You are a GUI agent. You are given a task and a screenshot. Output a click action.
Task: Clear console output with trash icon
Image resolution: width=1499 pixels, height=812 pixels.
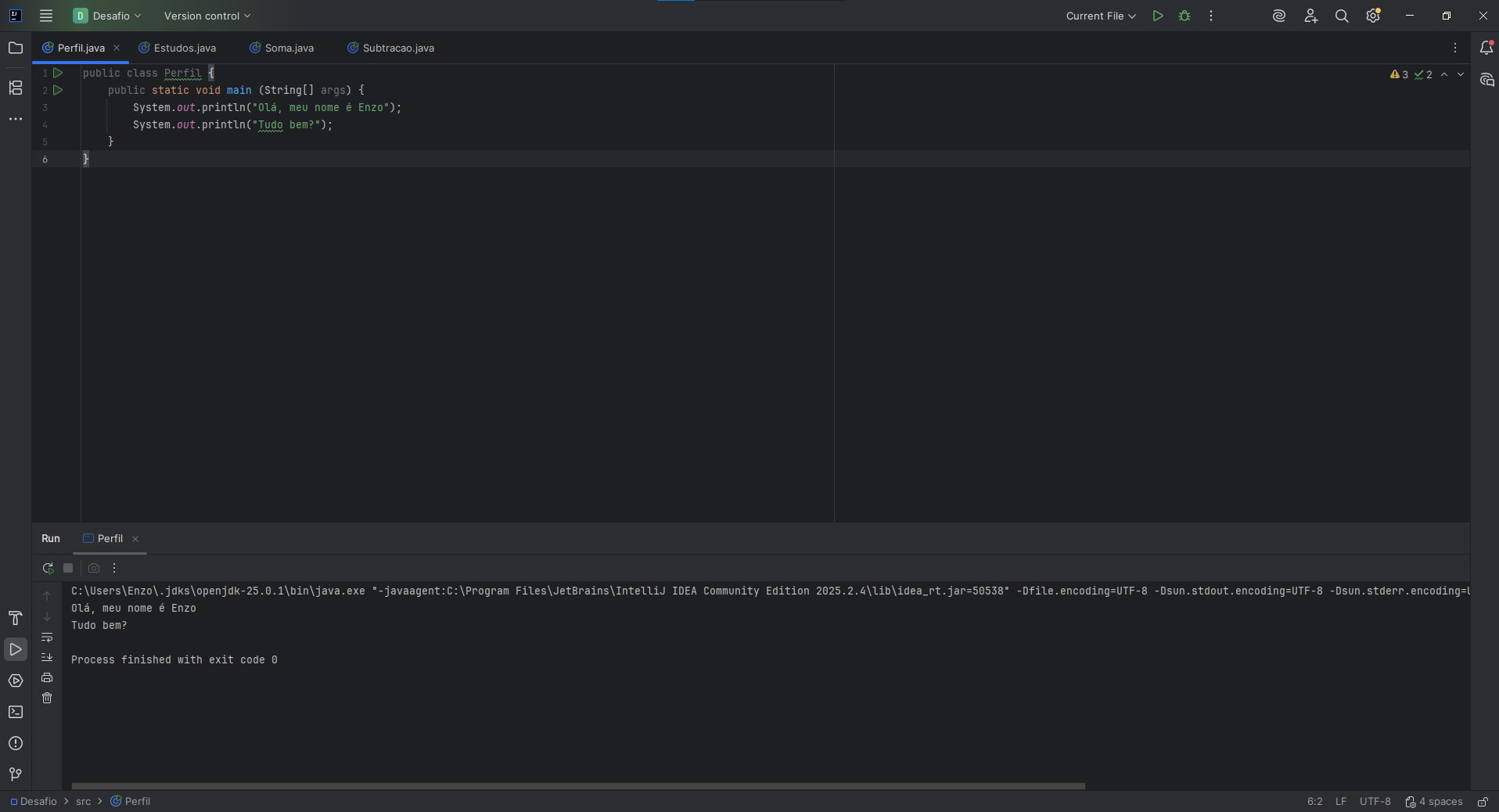coord(47,698)
